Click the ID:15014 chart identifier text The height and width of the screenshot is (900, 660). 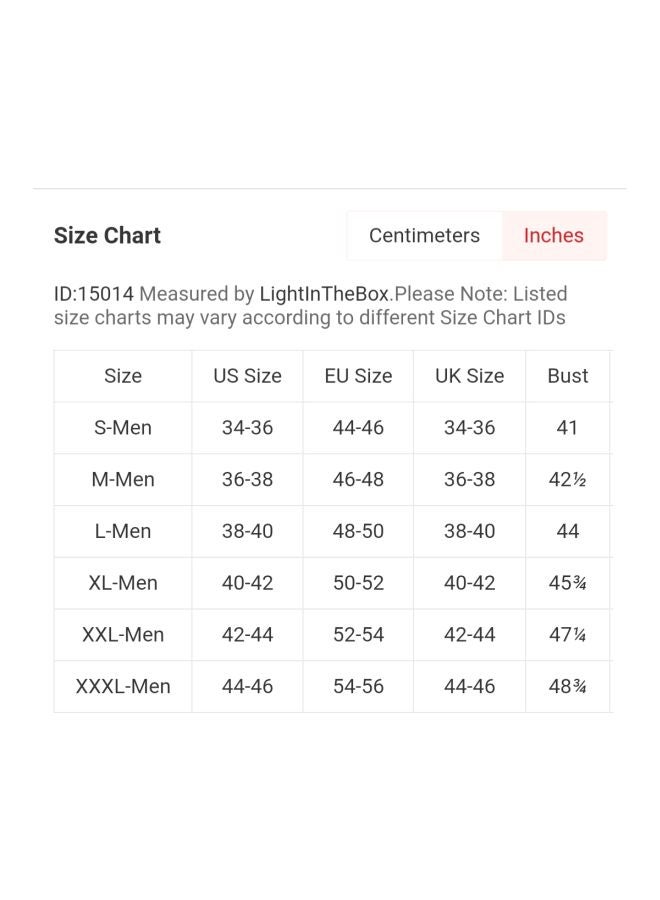pos(94,294)
